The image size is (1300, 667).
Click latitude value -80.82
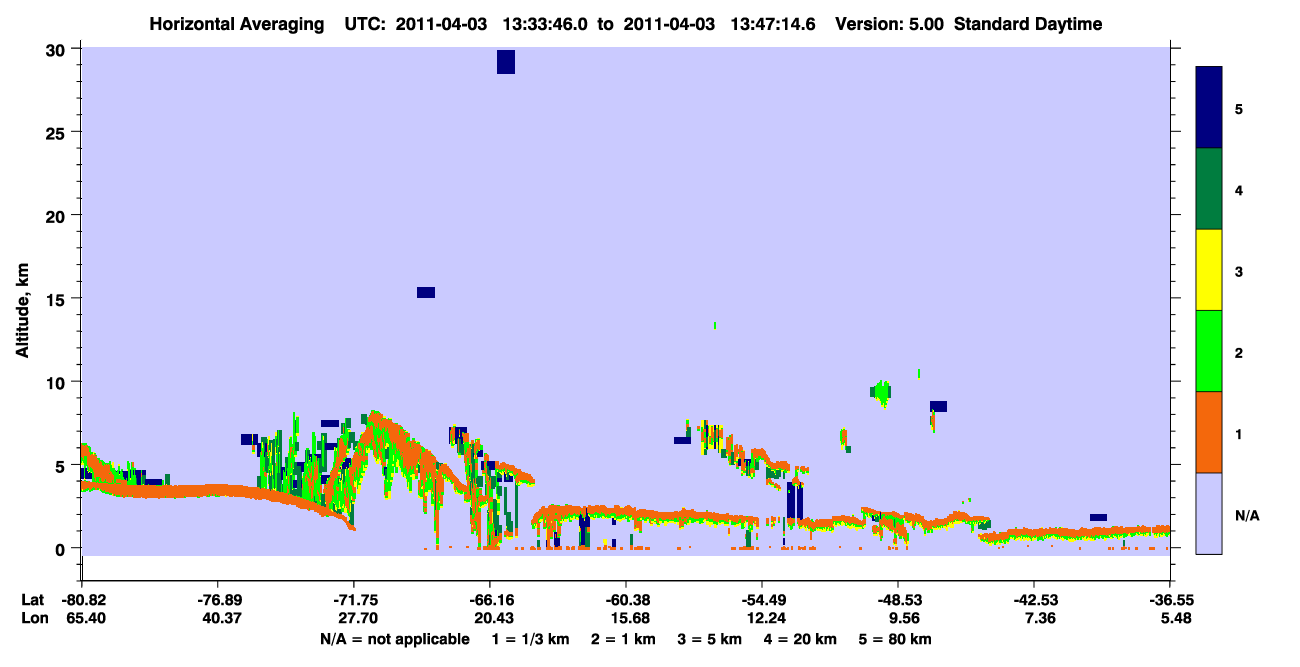(82, 600)
